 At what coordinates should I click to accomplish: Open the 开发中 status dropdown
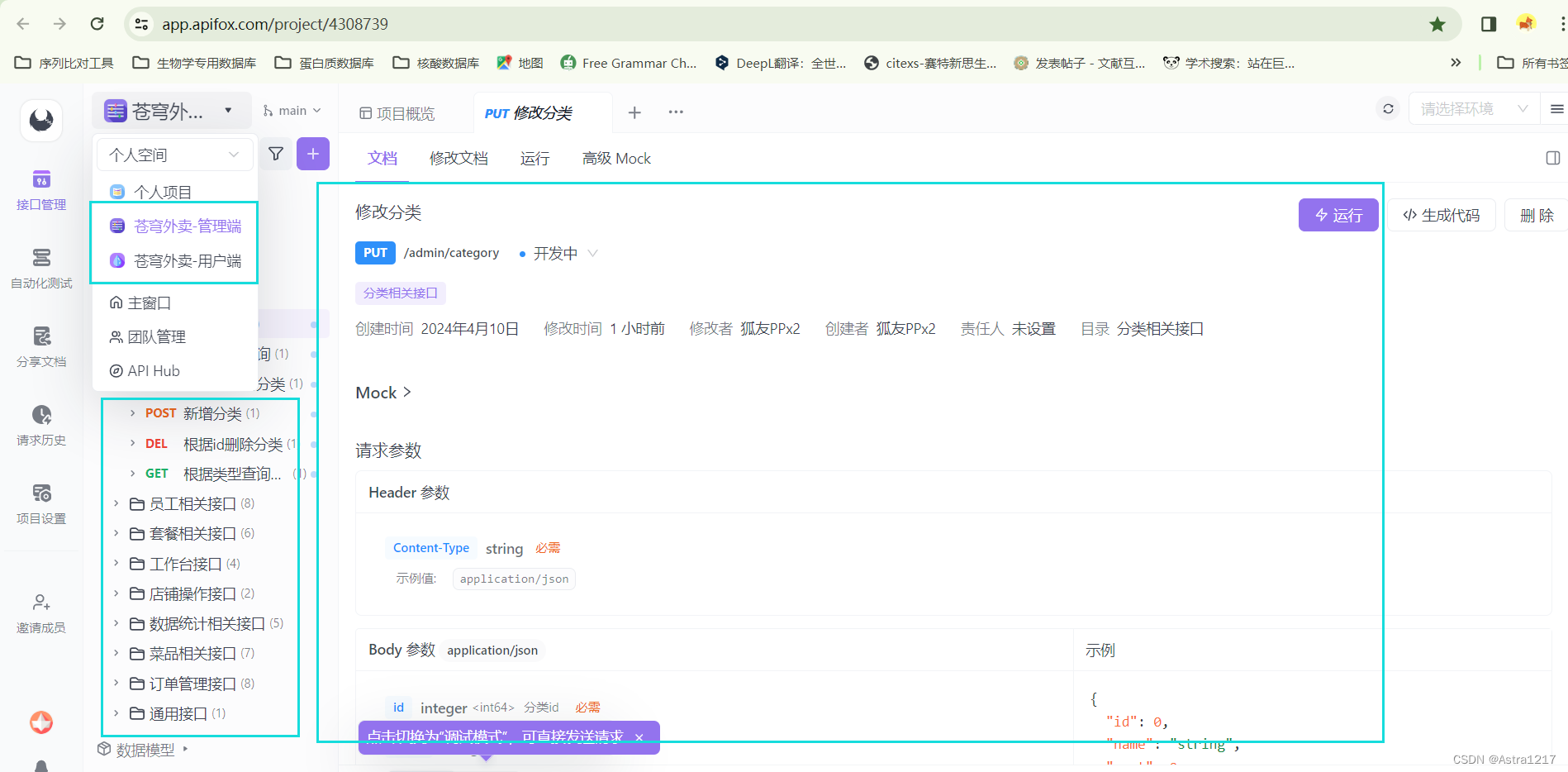click(x=558, y=254)
